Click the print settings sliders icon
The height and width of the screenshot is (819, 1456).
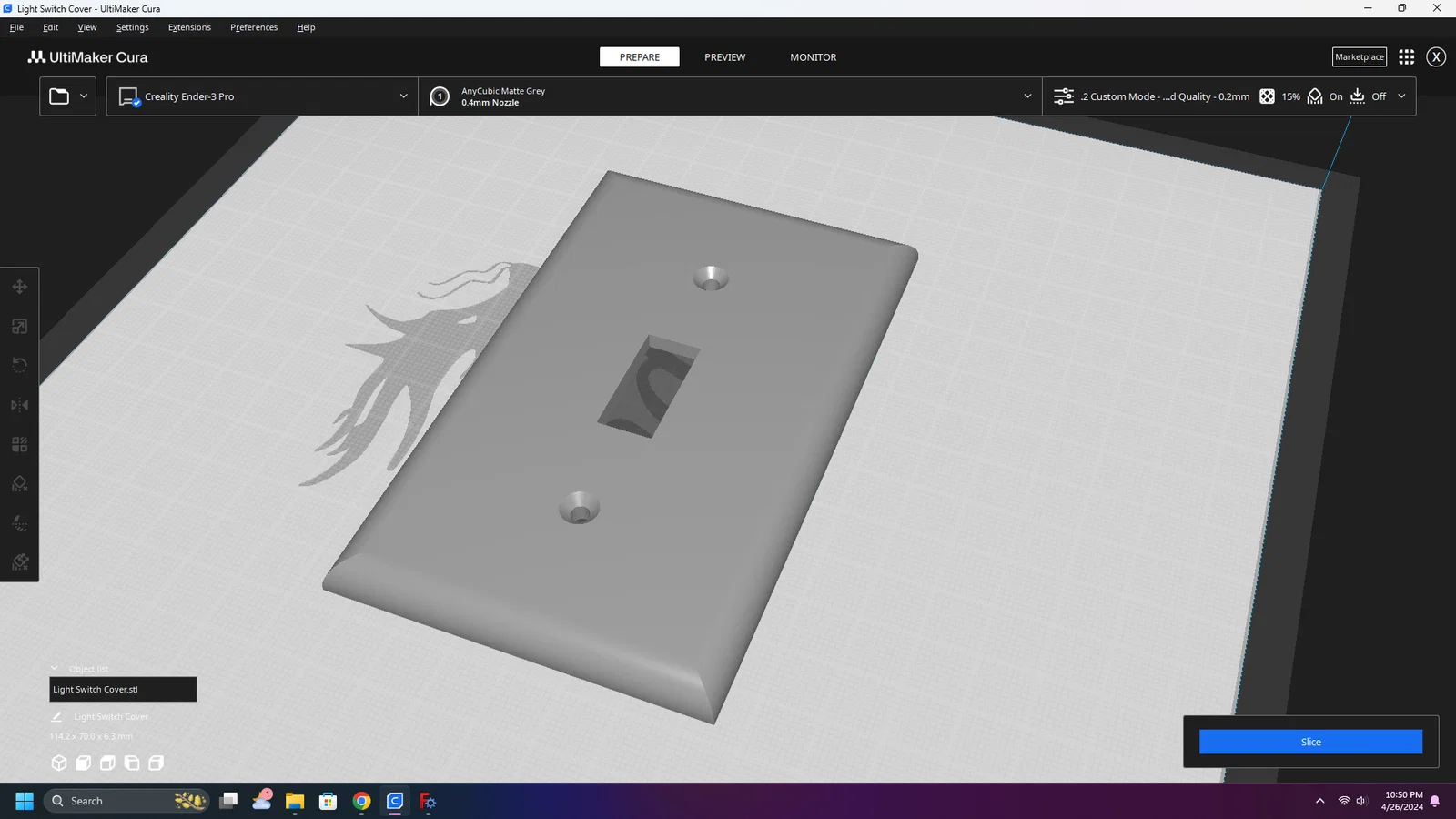[1063, 96]
